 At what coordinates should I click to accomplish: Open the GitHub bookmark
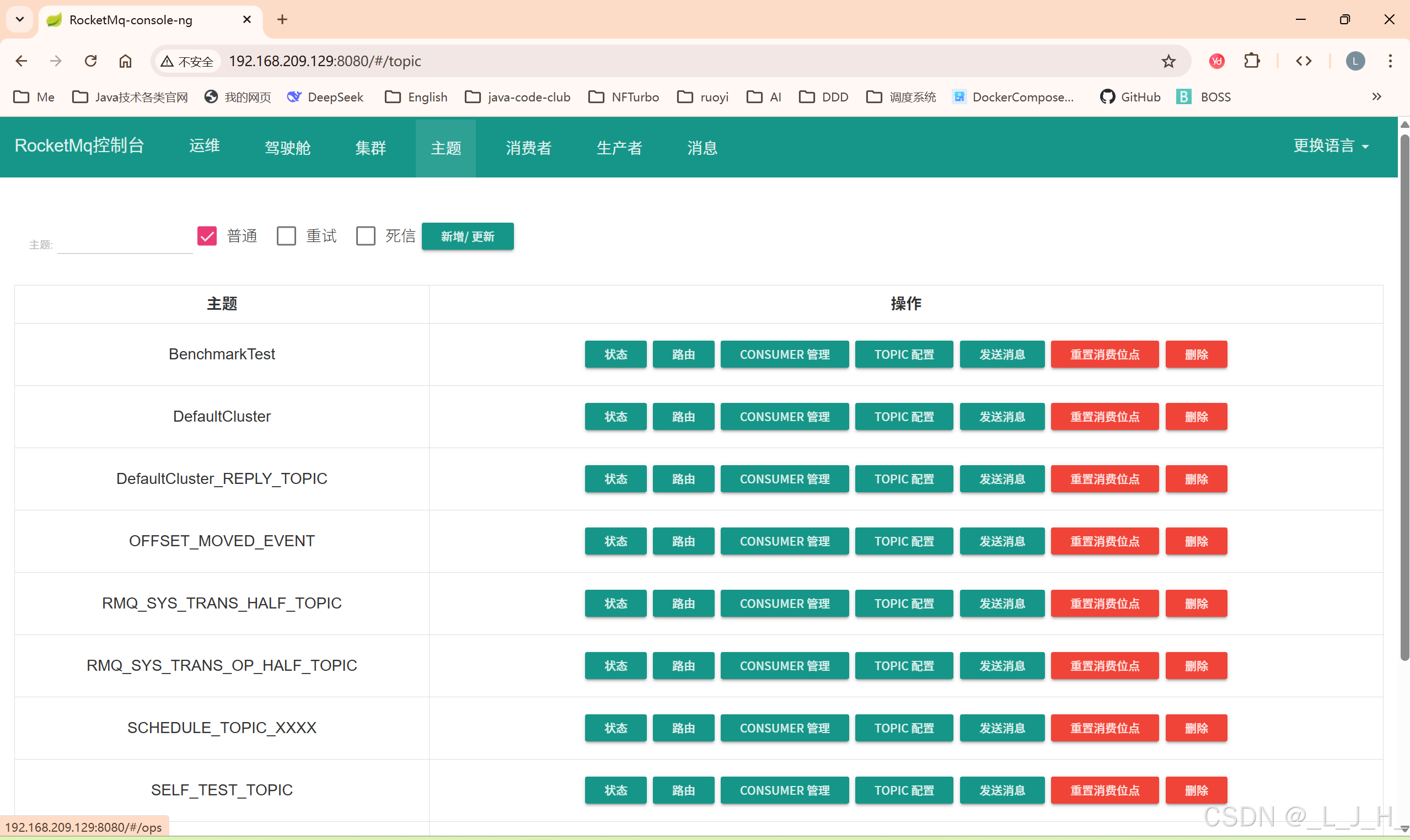pyautogui.click(x=1130, y=97)
